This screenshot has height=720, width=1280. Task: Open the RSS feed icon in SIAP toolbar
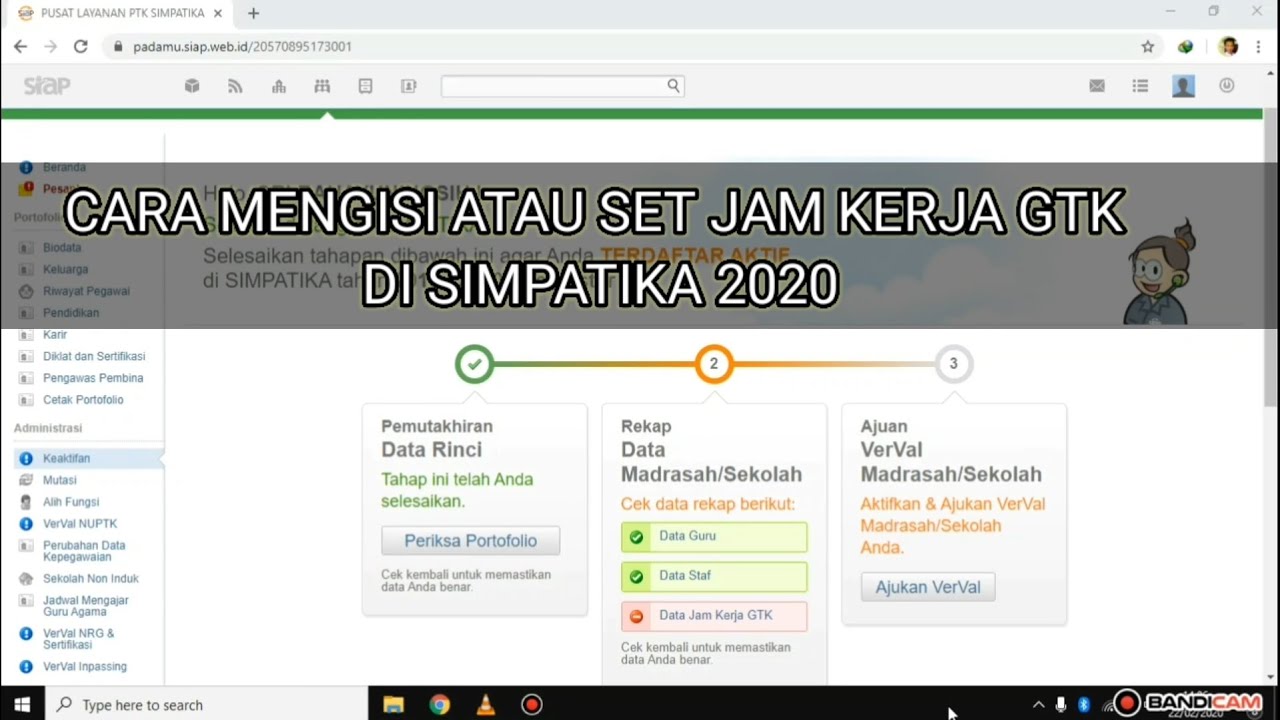236,86
